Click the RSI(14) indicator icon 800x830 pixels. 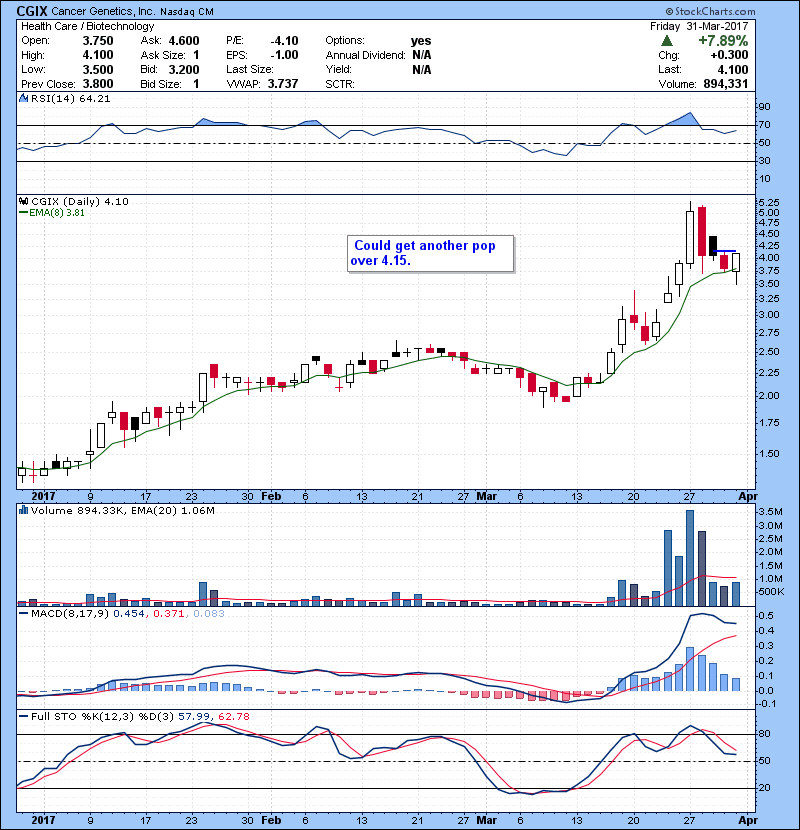click(x=23, y=98)
